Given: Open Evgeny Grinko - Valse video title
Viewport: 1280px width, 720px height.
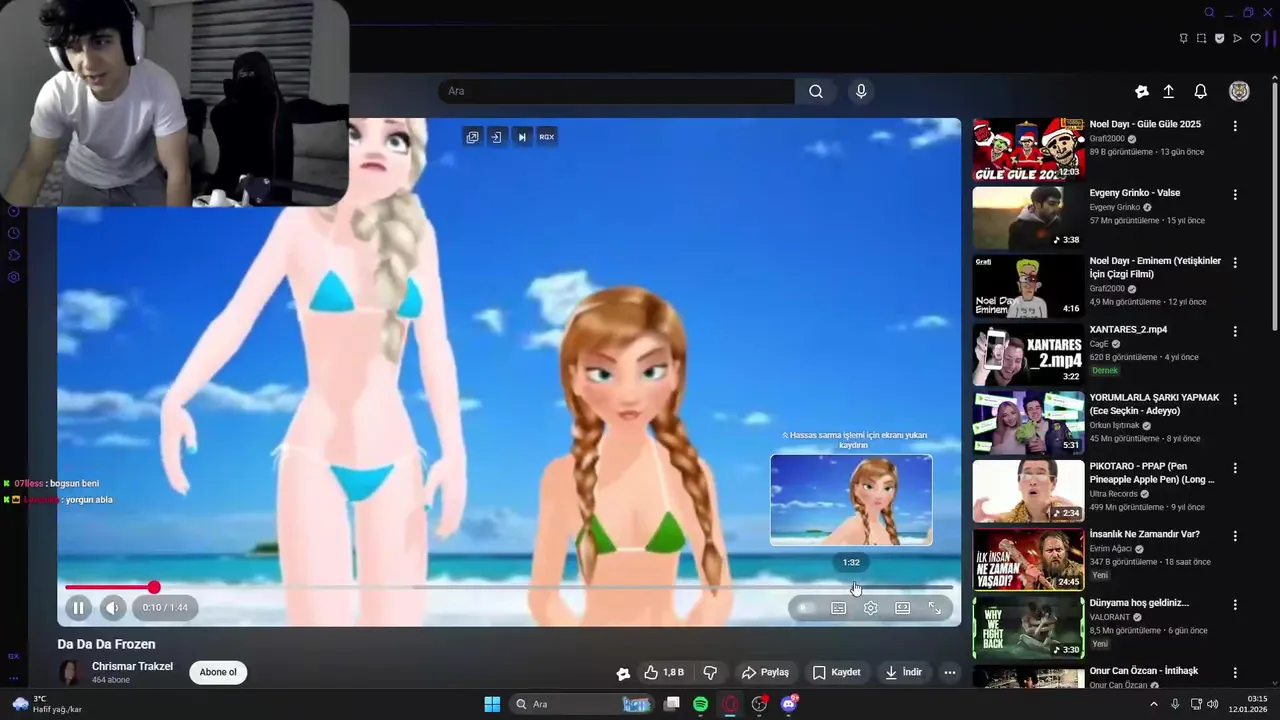Looking at the screenshot, I should tap(1135, 193).
